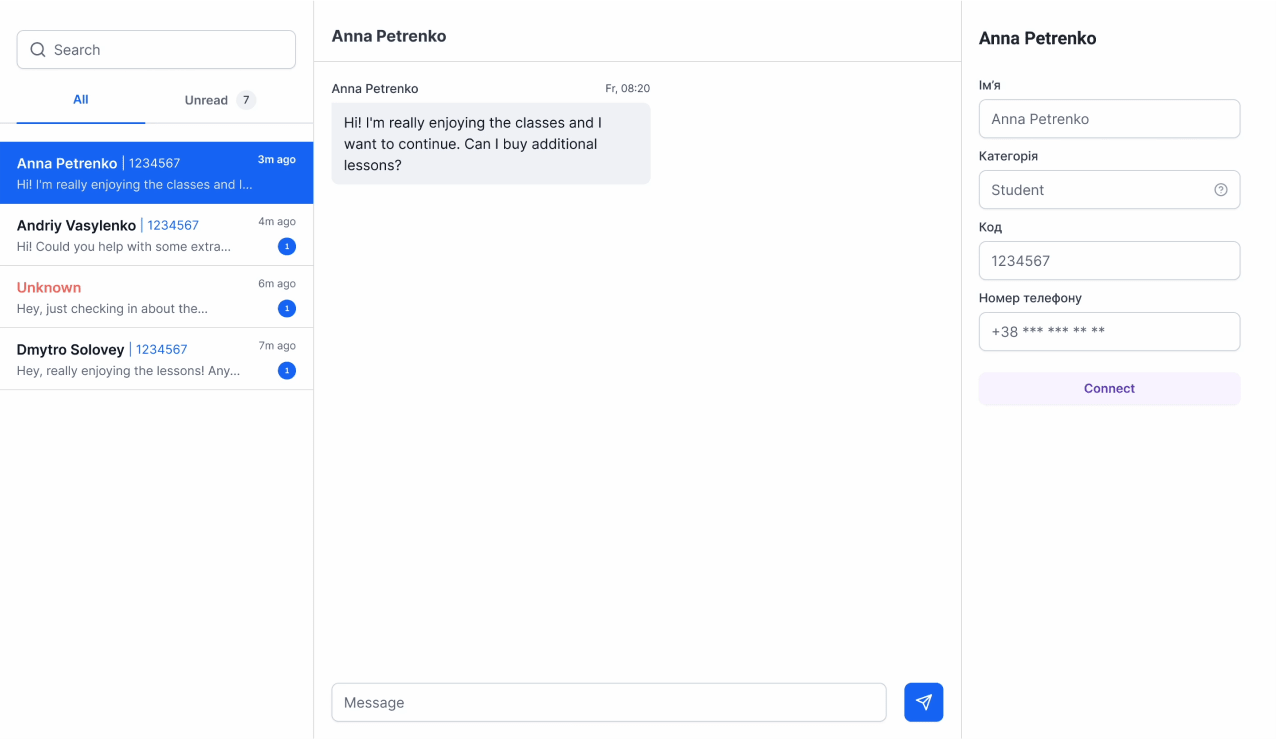
Task: Click unread badge on Dmytro Solovey chat
Action: (287, 371)
